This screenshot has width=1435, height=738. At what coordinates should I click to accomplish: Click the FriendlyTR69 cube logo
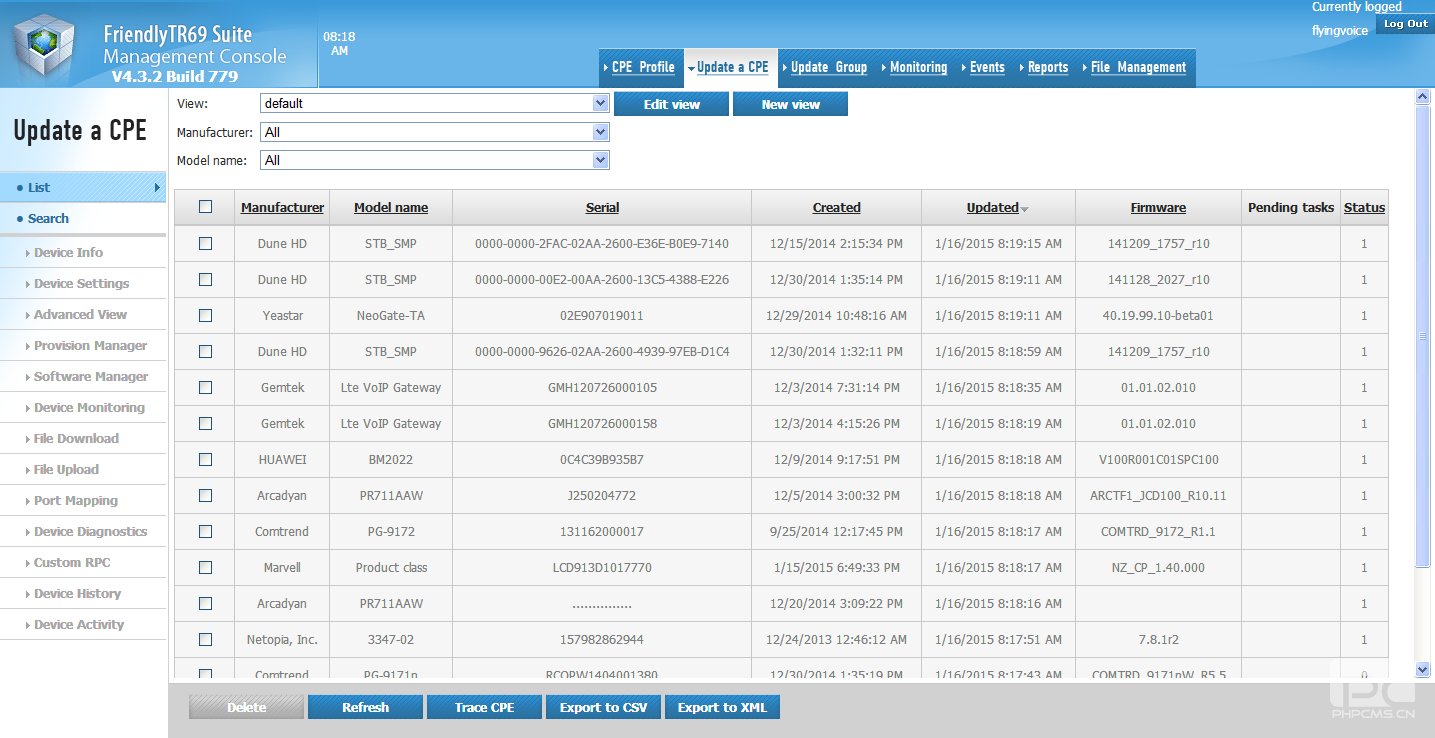(45, 46)
